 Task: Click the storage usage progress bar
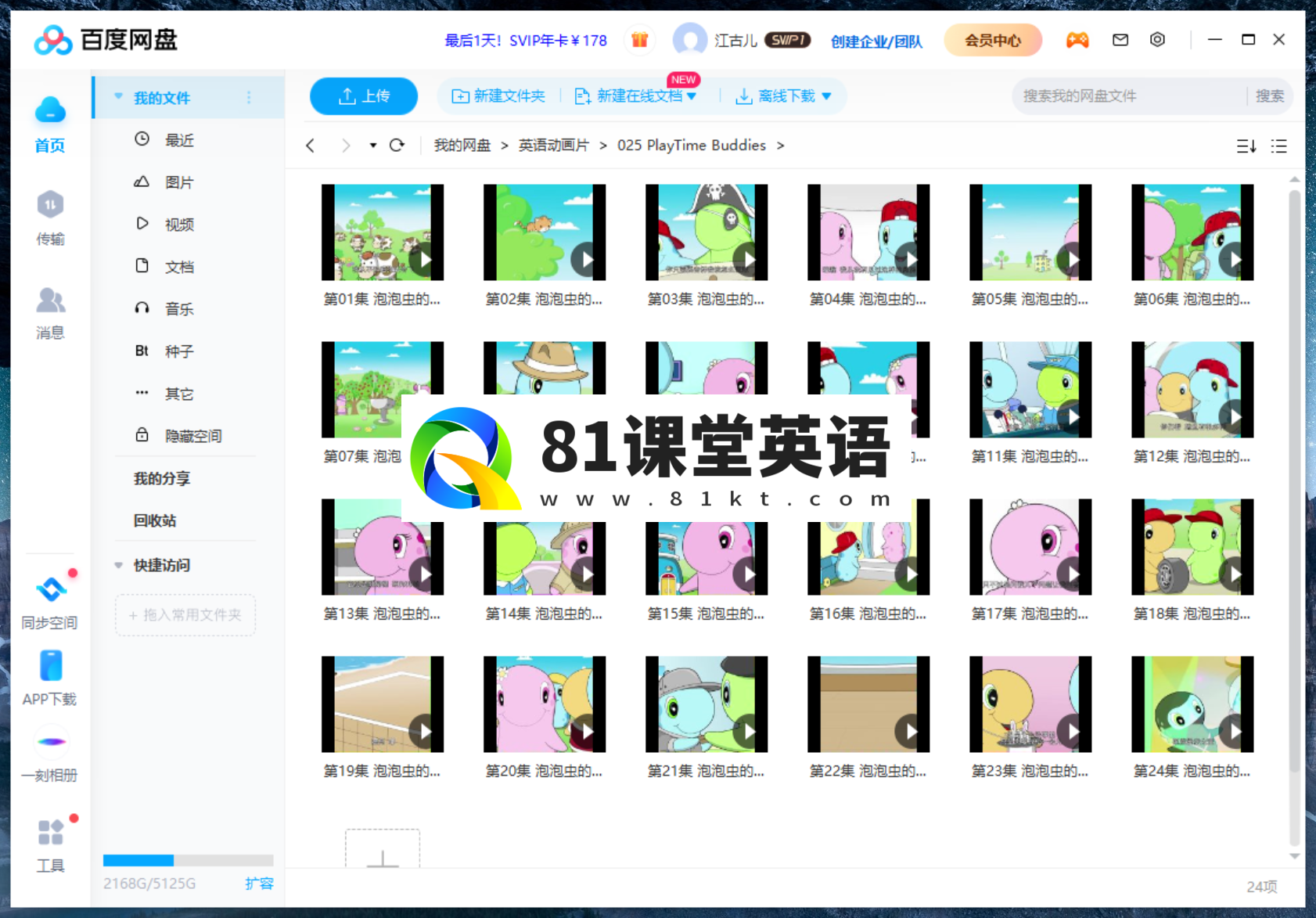click(x=188, y=860)
